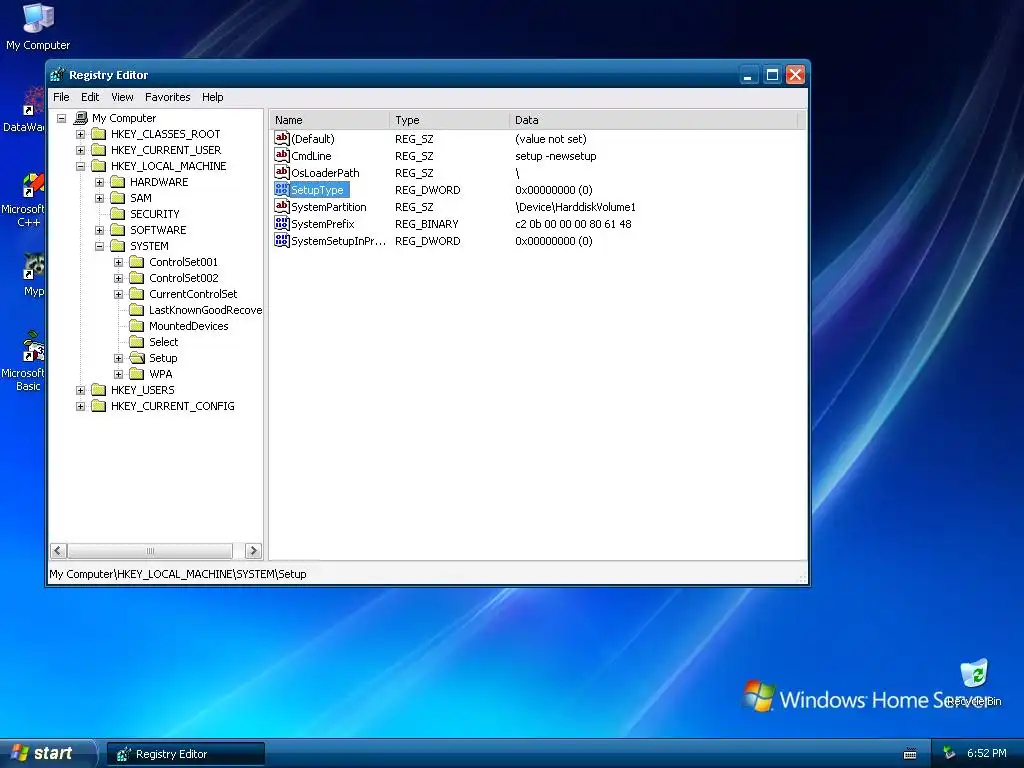Open the File menu

61,97
